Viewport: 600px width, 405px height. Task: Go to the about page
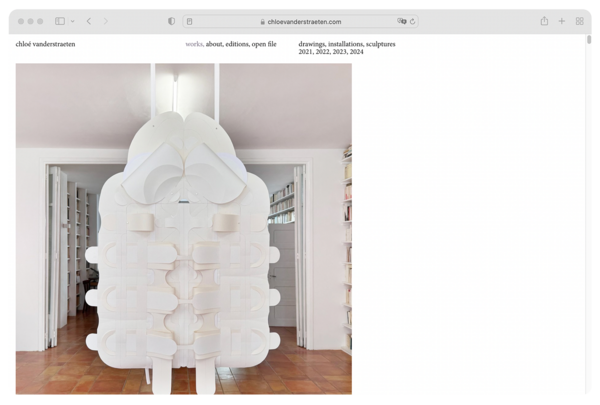tap(215, 44)
